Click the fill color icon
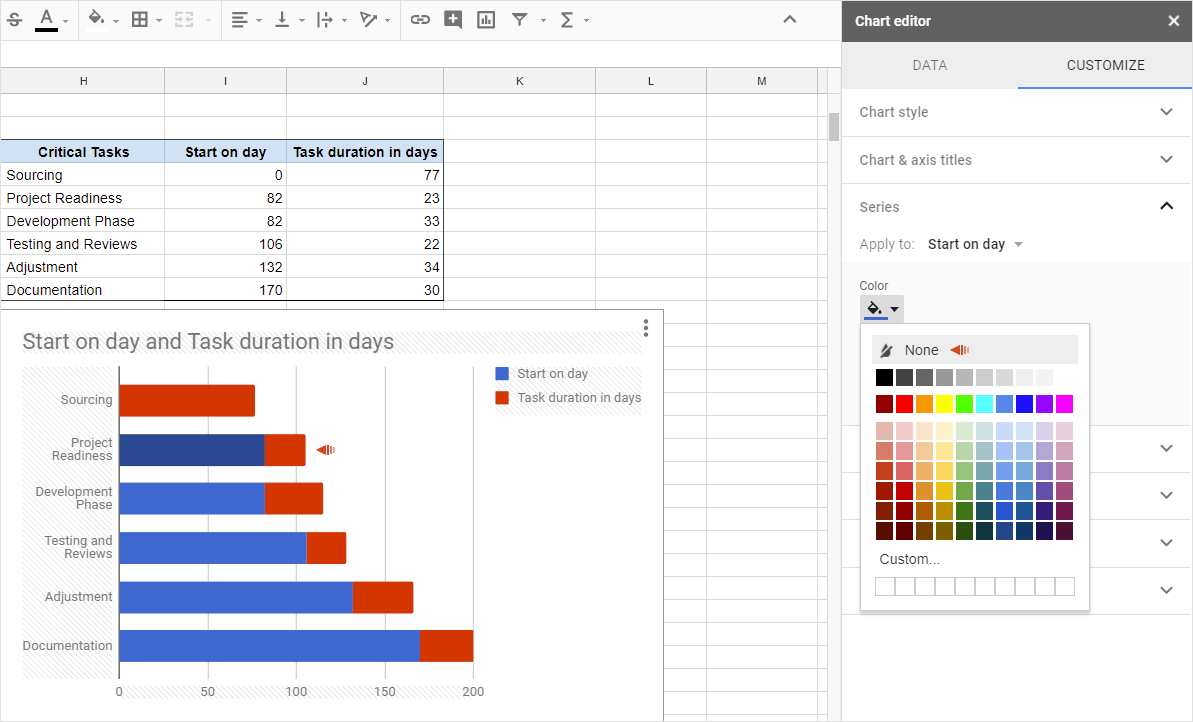This screenshot has height=722, width=1193. click(97, 19)
